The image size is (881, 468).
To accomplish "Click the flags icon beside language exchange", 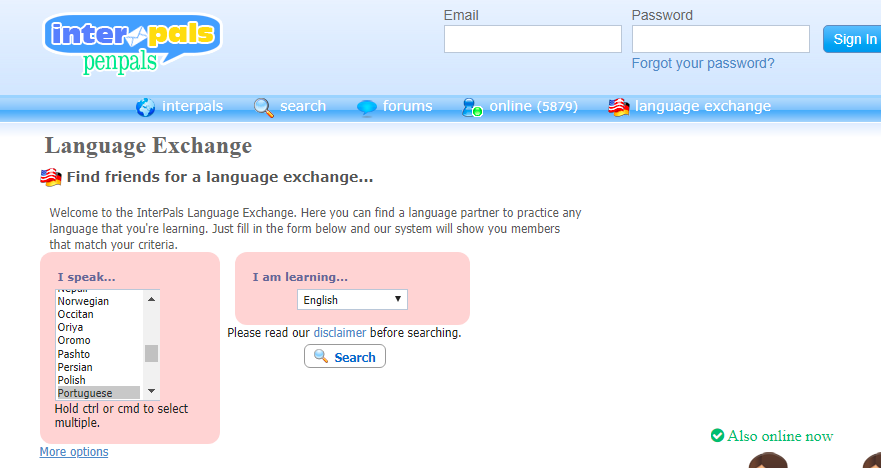I will click(619, 107).
